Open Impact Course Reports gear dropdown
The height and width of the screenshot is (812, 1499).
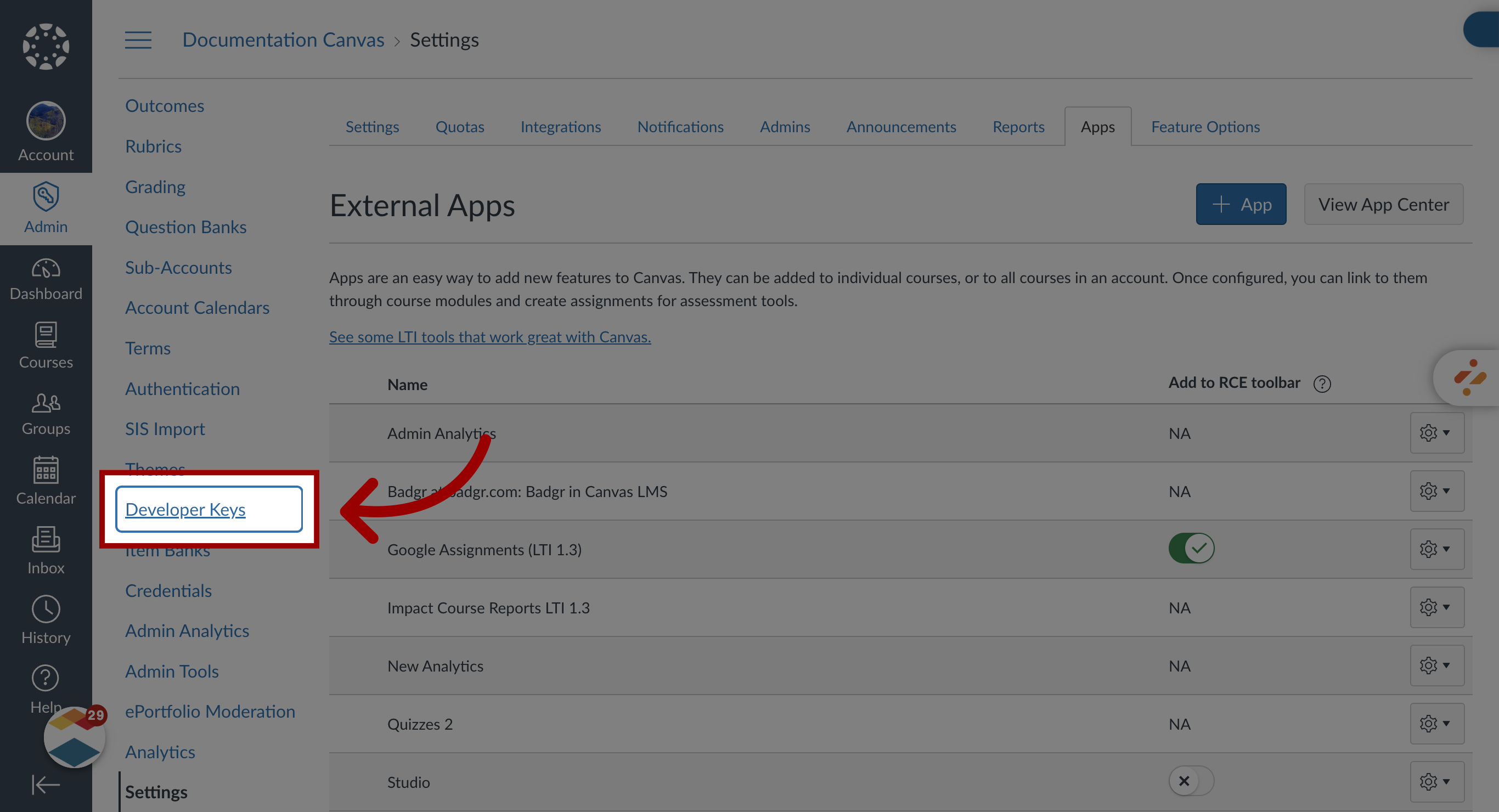pyautogui.click(x=1437, y=607)
